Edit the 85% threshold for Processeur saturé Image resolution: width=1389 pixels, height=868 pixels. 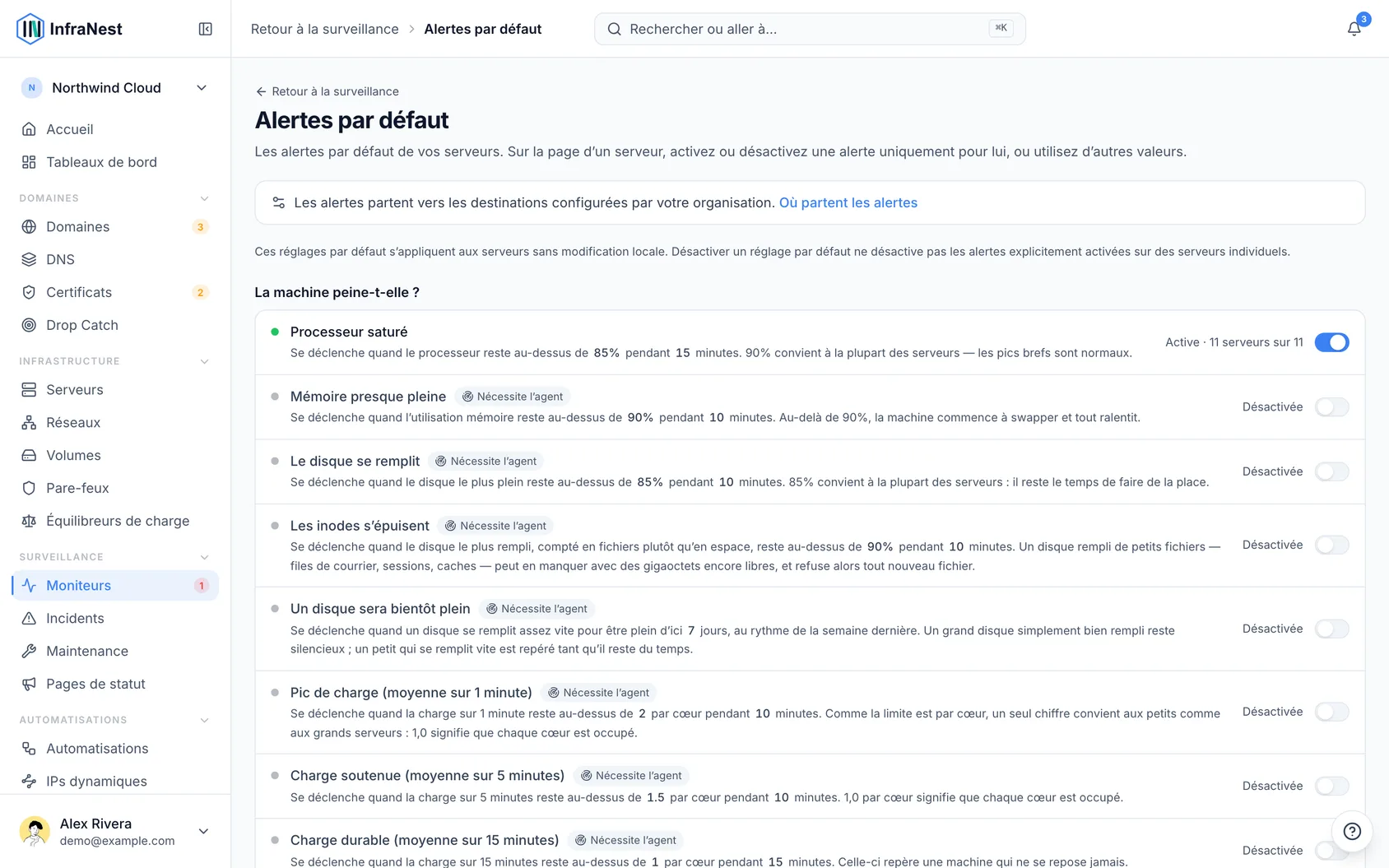pos(606,353)
